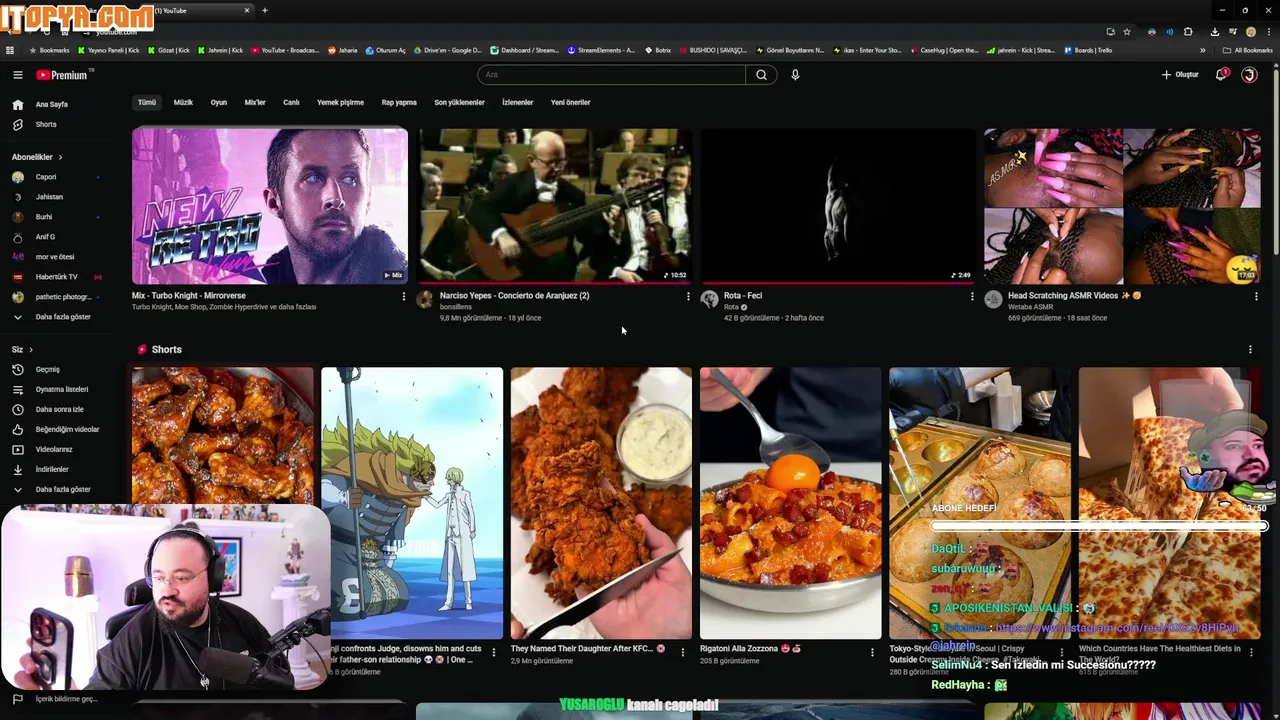Open the Abonelikler section chevron
Image resolution: width=1280 pixels, height=720 pixels.
(x=60, y=157)
